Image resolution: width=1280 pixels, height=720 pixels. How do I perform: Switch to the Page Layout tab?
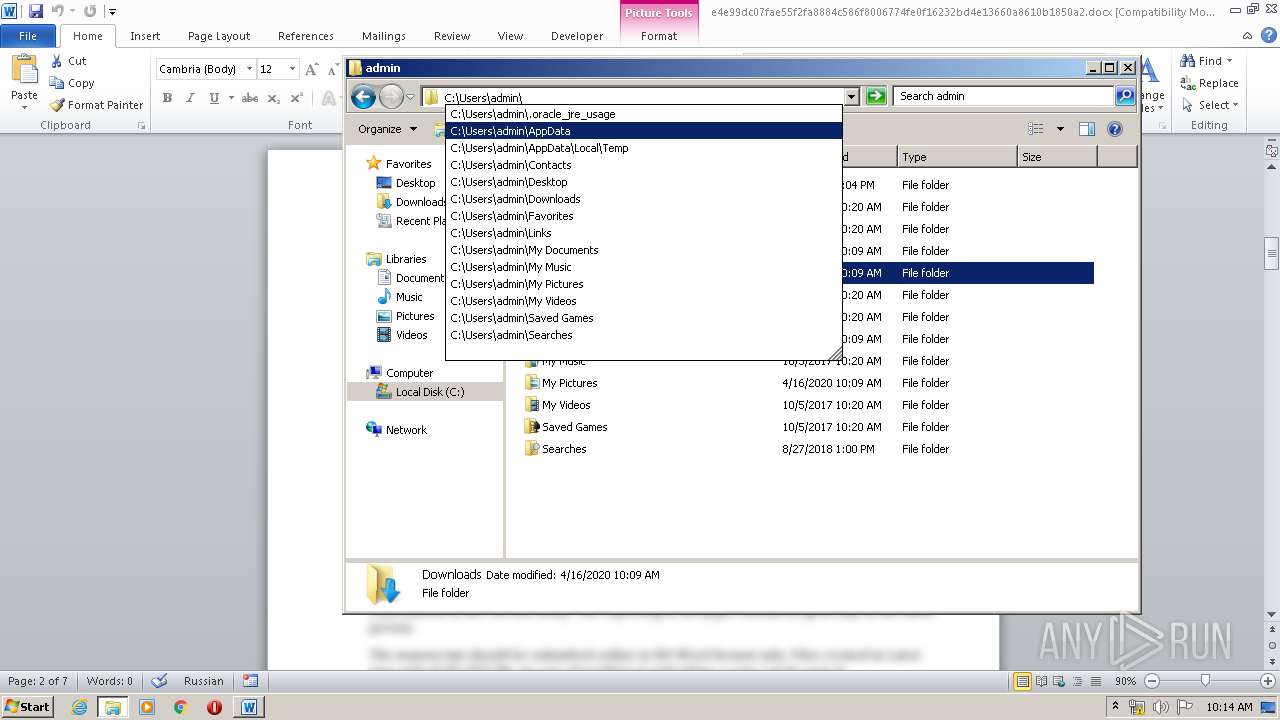(219, 36)
